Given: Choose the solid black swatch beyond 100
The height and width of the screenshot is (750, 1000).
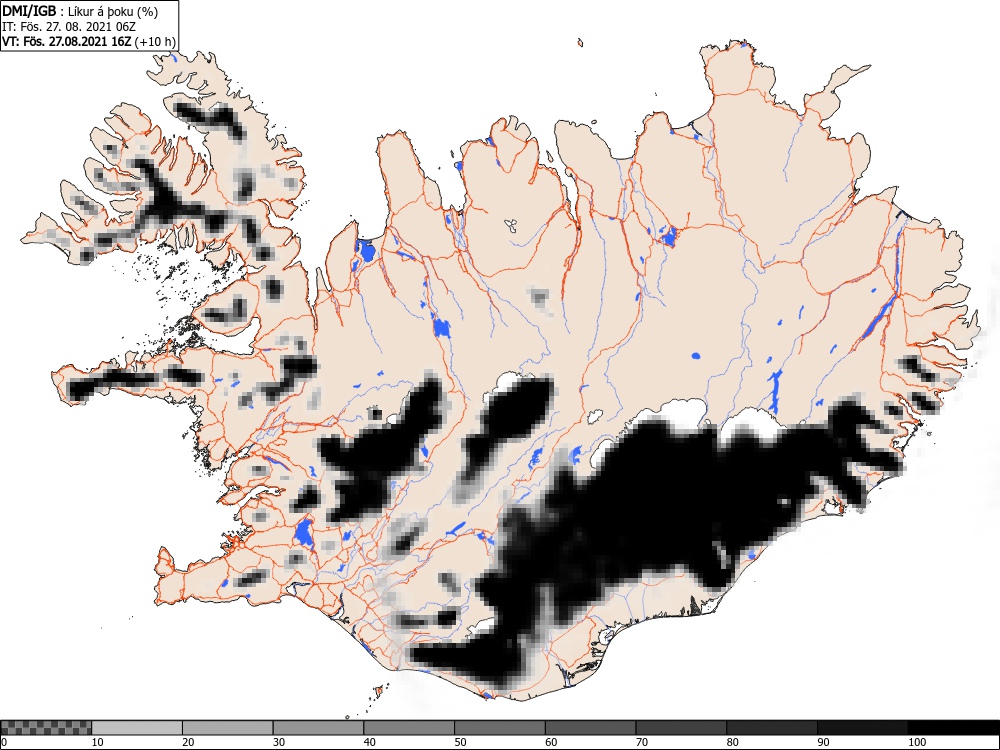Looking at the screenshot, I should [953, 728].
